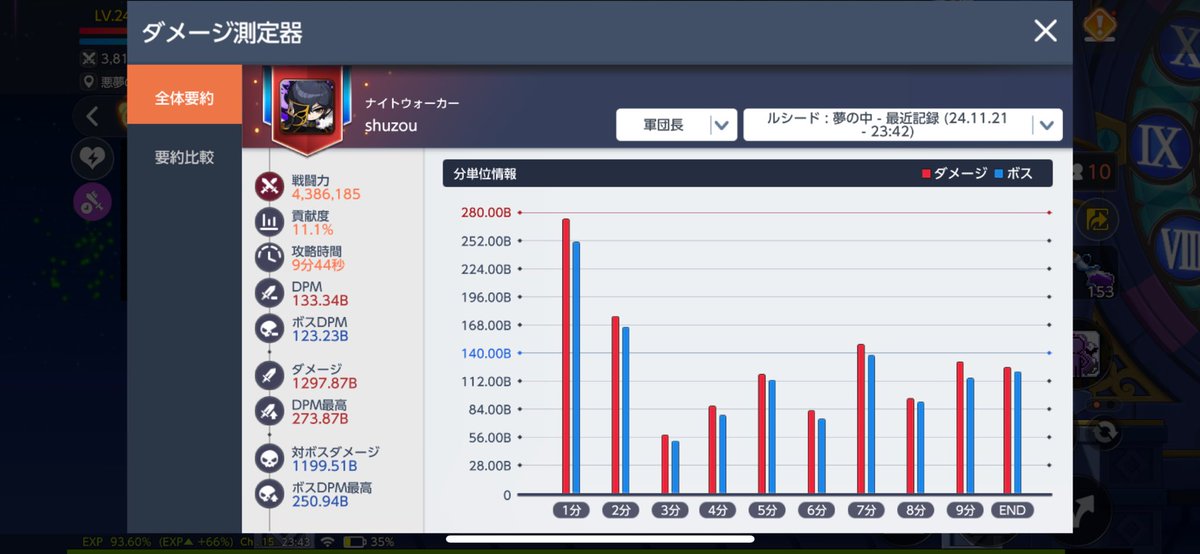Open the 軍団長 dropdown
The height and width of the screenshot is (554, 1200).
click(677, 125)
